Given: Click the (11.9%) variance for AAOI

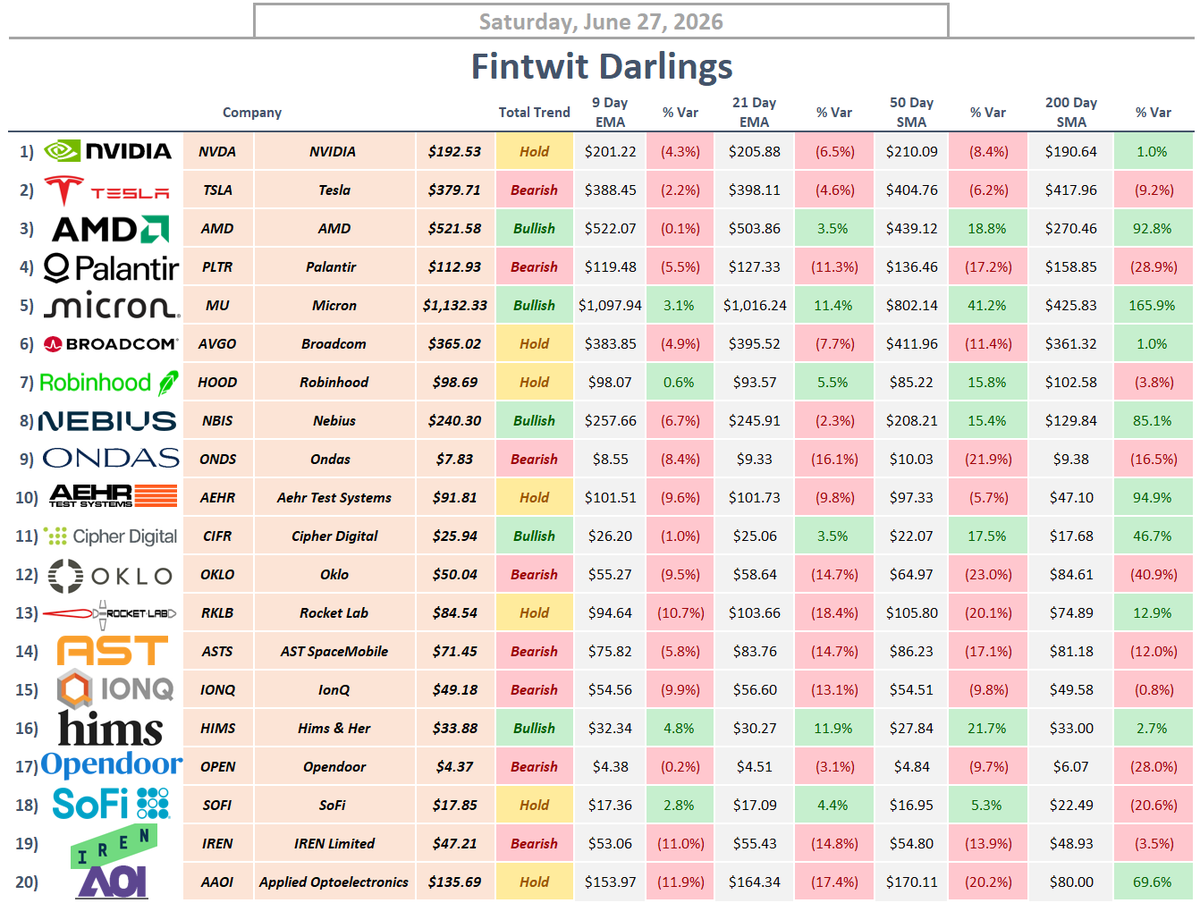Looking at the screenshot, I should pos(680,882).
